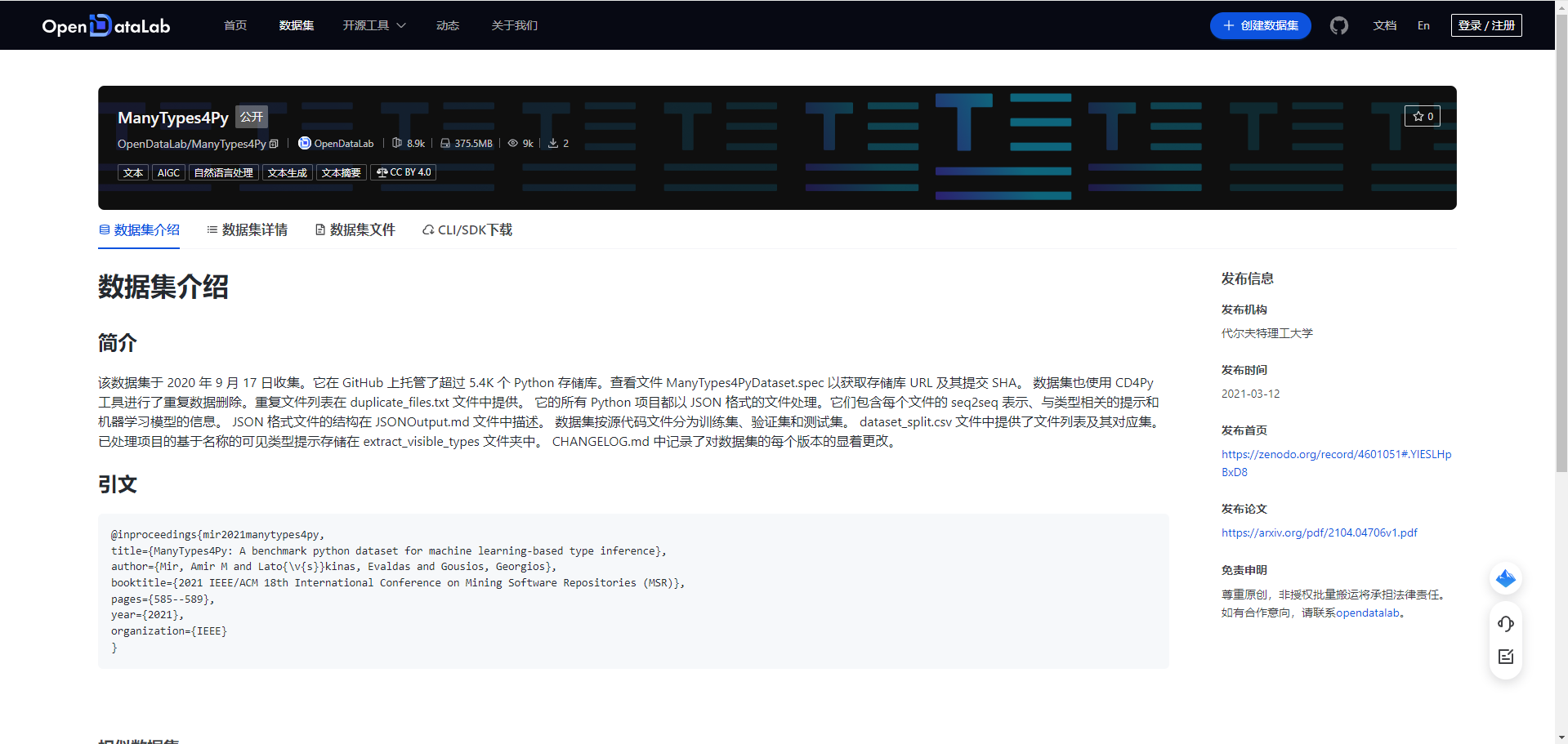Click the BibTeX citation code block
Viewport: 1568px width, 744px height.
tap(633, 591)
